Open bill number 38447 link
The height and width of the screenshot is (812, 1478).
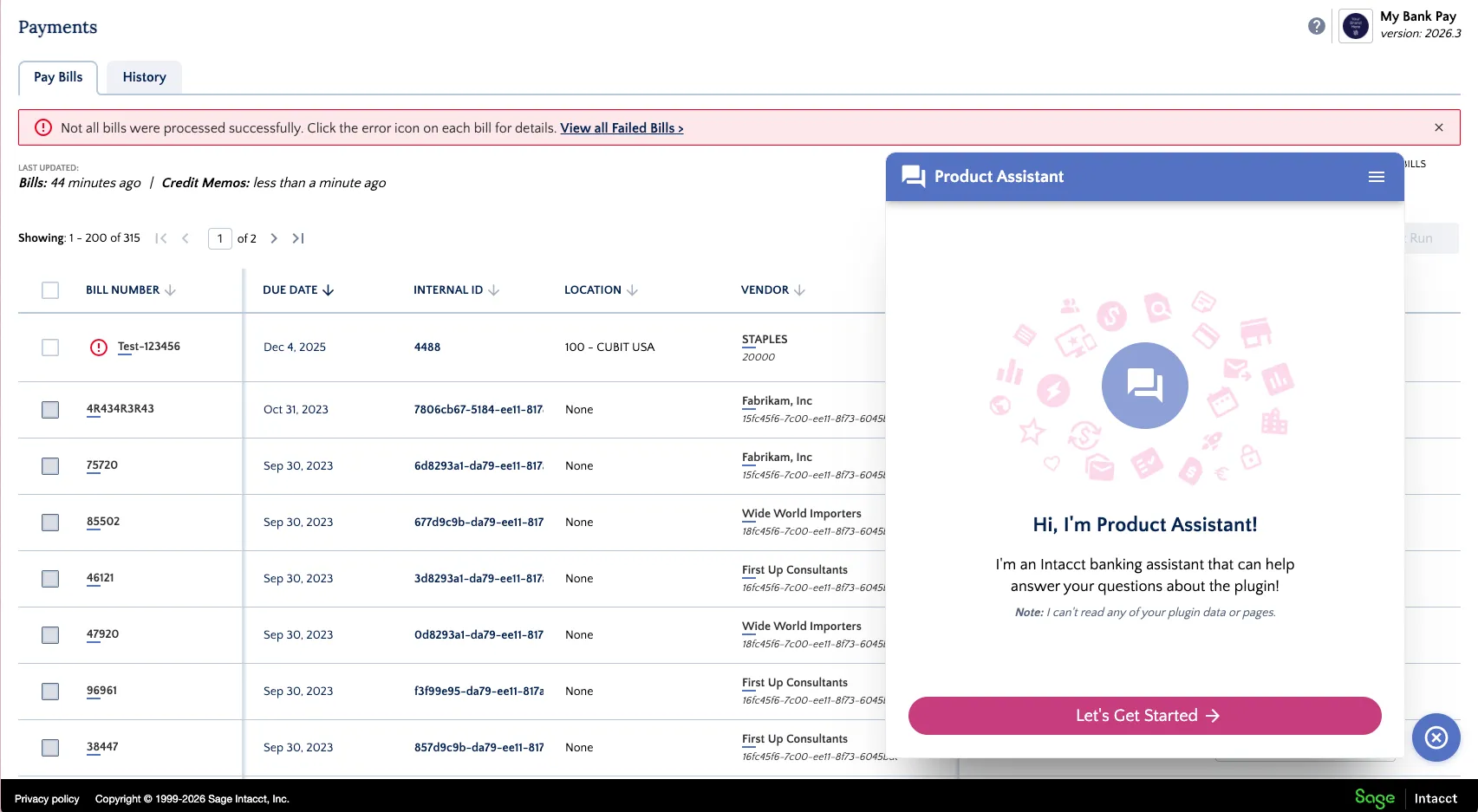pyautogui.click(x=102, y=747)
